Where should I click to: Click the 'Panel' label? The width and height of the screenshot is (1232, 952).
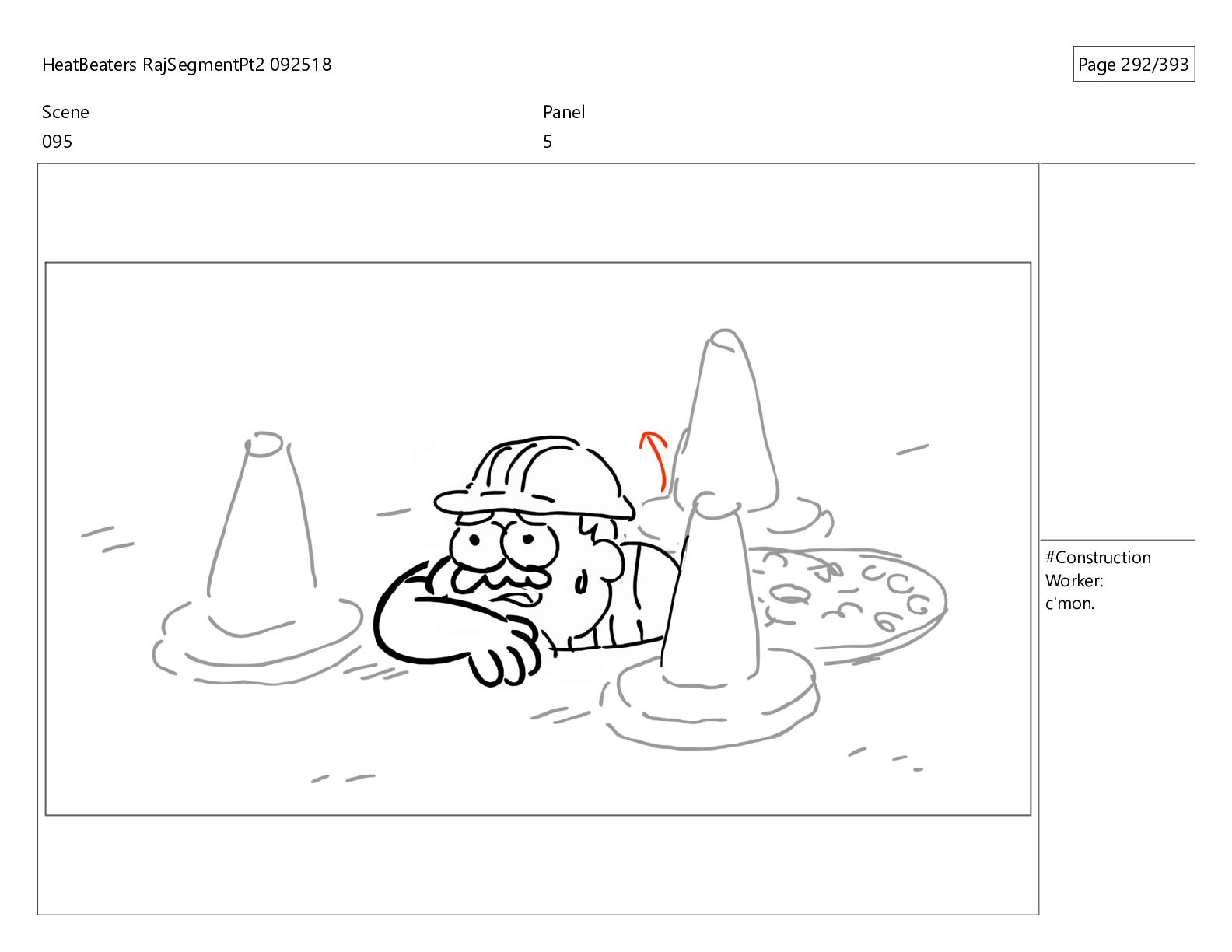coord(564,112)
